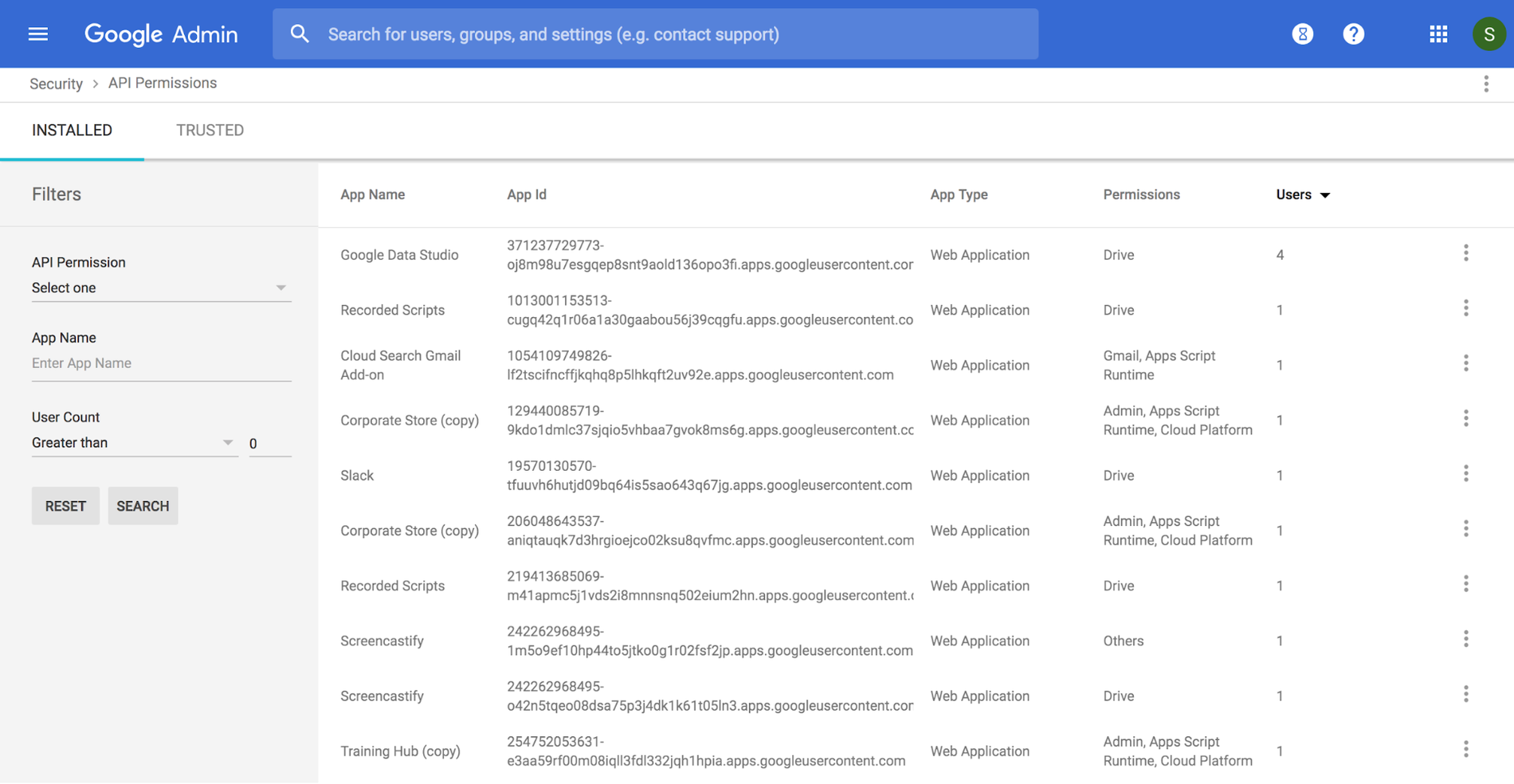Click the Filters panel heading

[x=57, y=194]
